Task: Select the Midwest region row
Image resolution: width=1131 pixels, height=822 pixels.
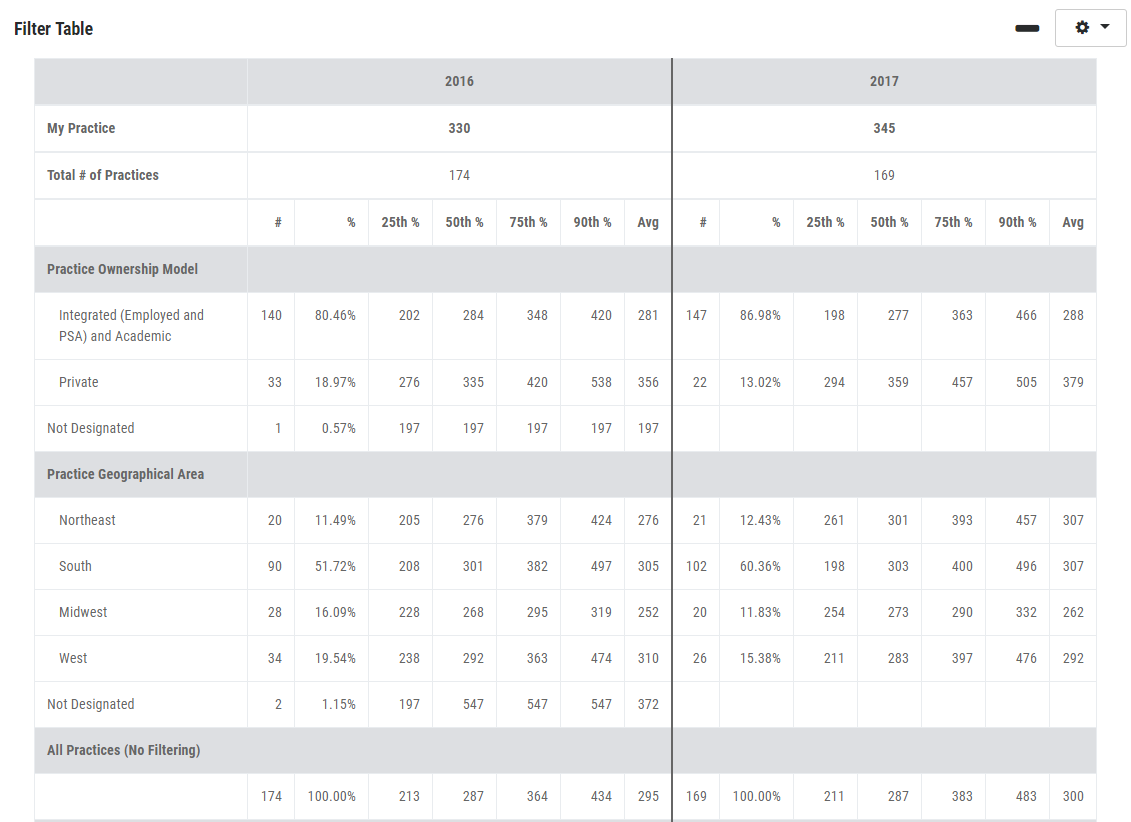Action: point(83,612)
